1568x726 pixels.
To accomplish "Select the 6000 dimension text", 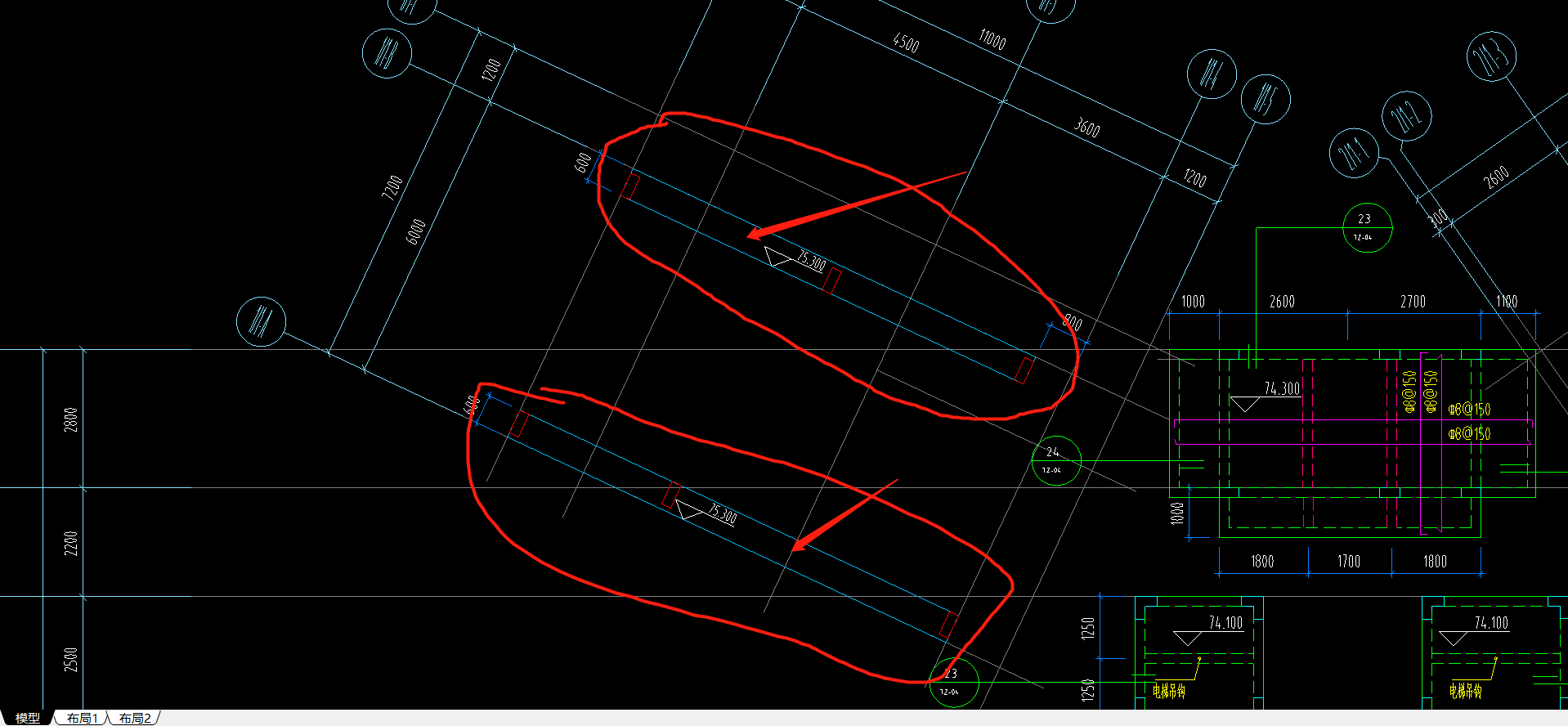I will [416, 231].
